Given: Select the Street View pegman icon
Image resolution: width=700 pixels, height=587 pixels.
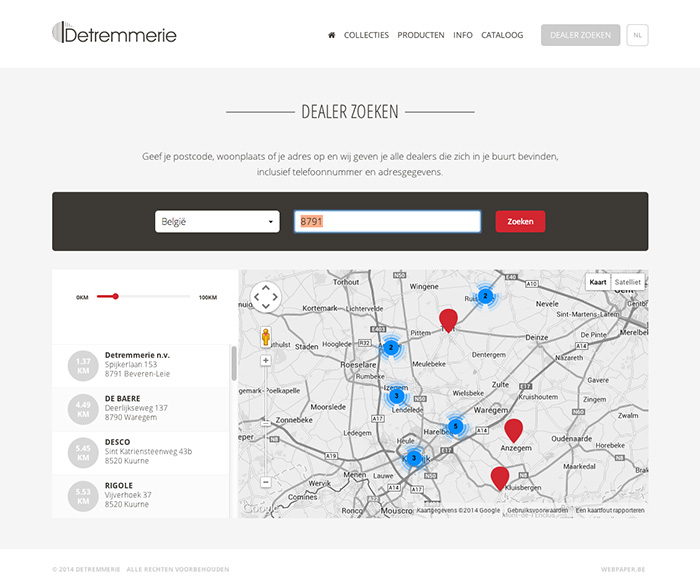Looking at the screenshot, I should pyautogui.click(x=266, y=337).
